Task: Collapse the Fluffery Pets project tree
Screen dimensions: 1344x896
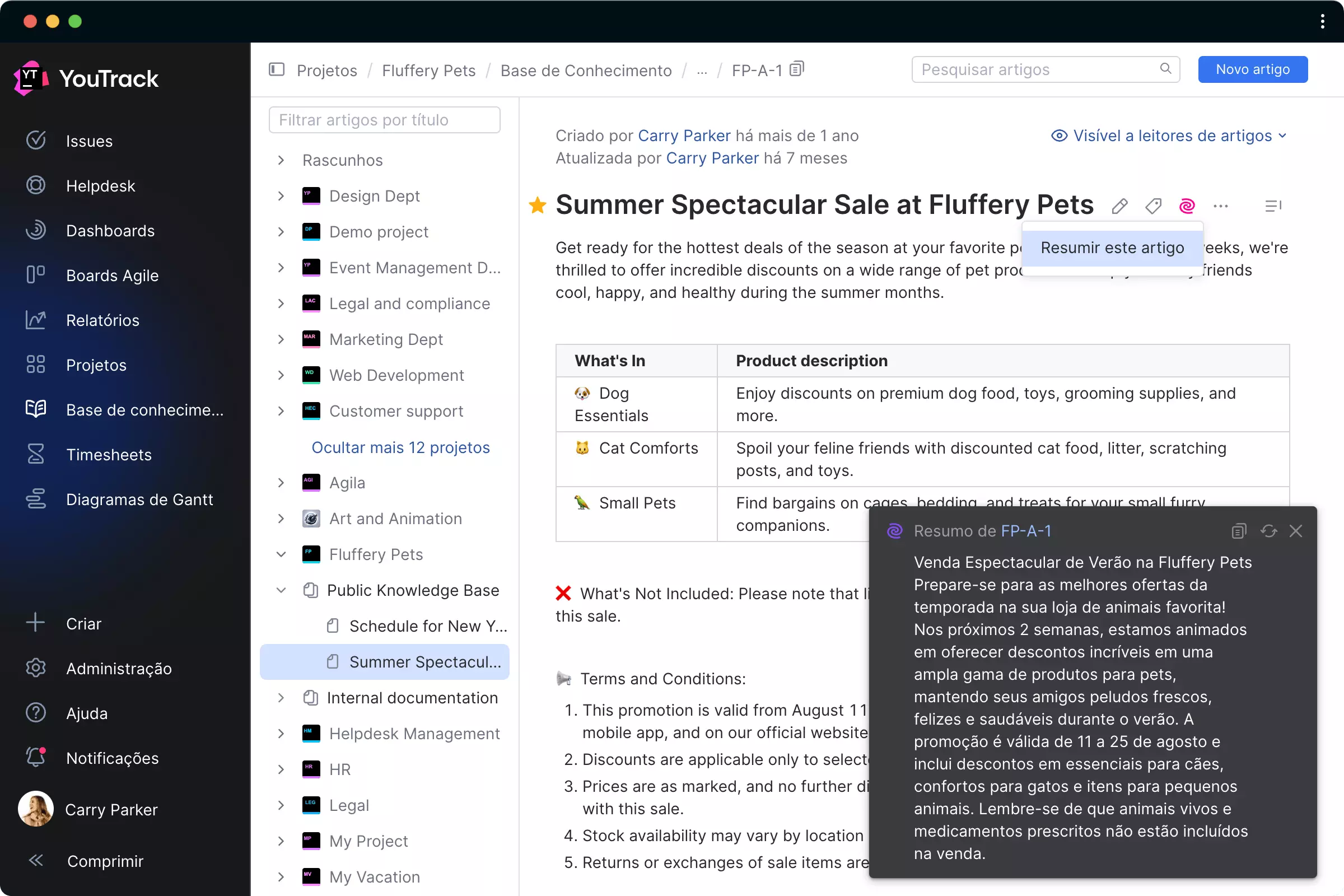Action: [281, 554]
